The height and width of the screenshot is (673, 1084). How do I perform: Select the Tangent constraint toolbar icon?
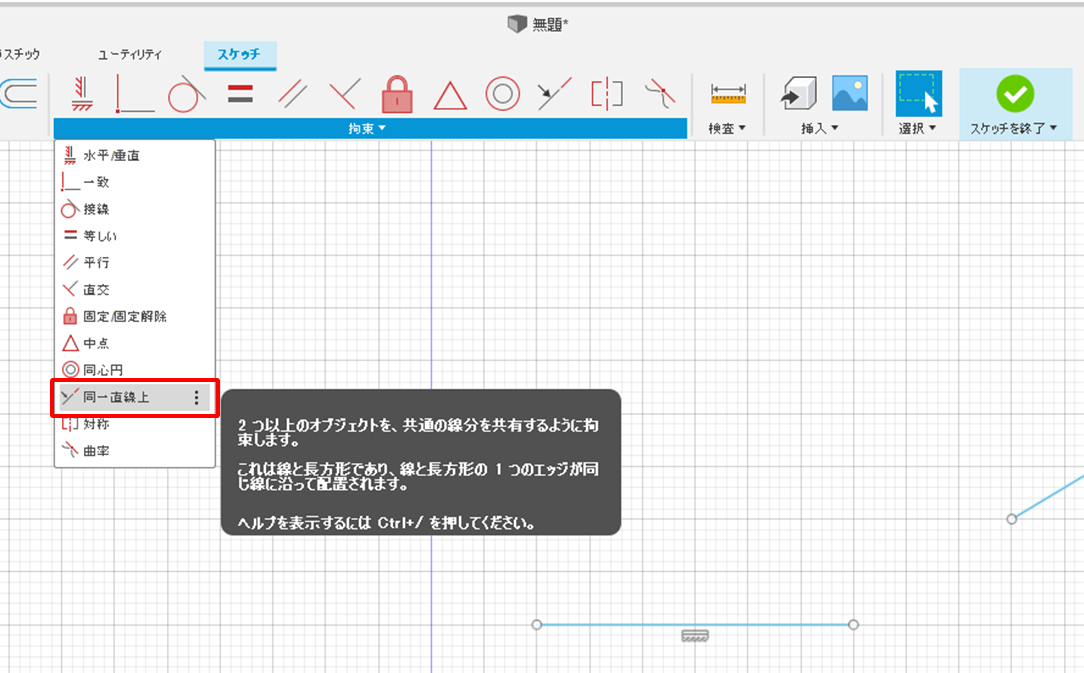click(186, 94)
